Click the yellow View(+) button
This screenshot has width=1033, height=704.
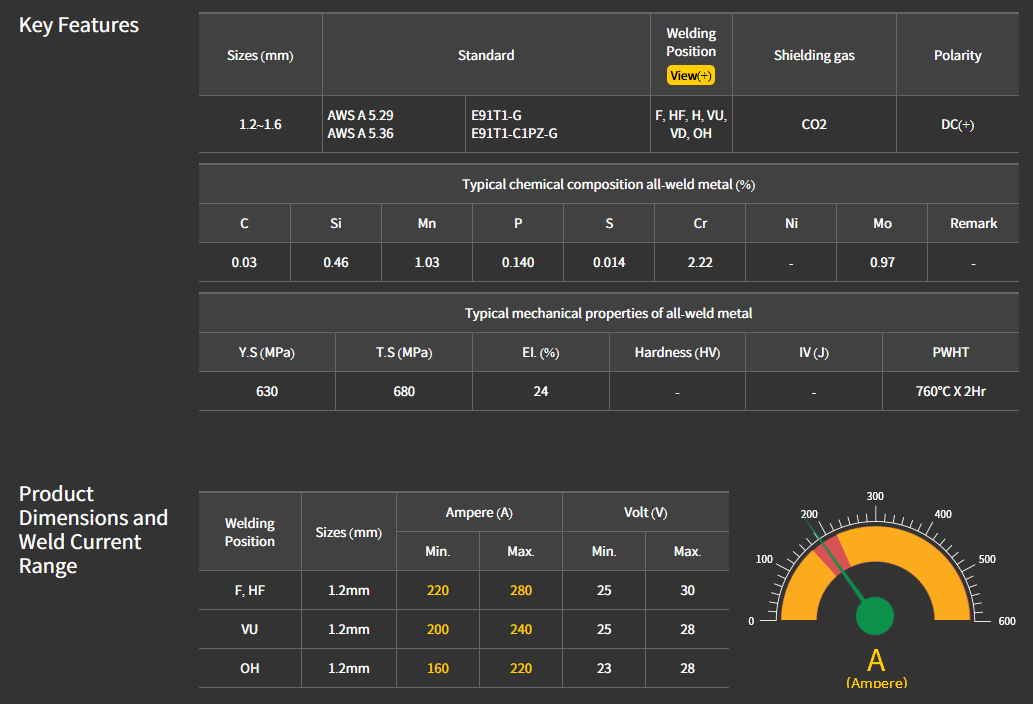pyautogui.click(x=690, y=76)
